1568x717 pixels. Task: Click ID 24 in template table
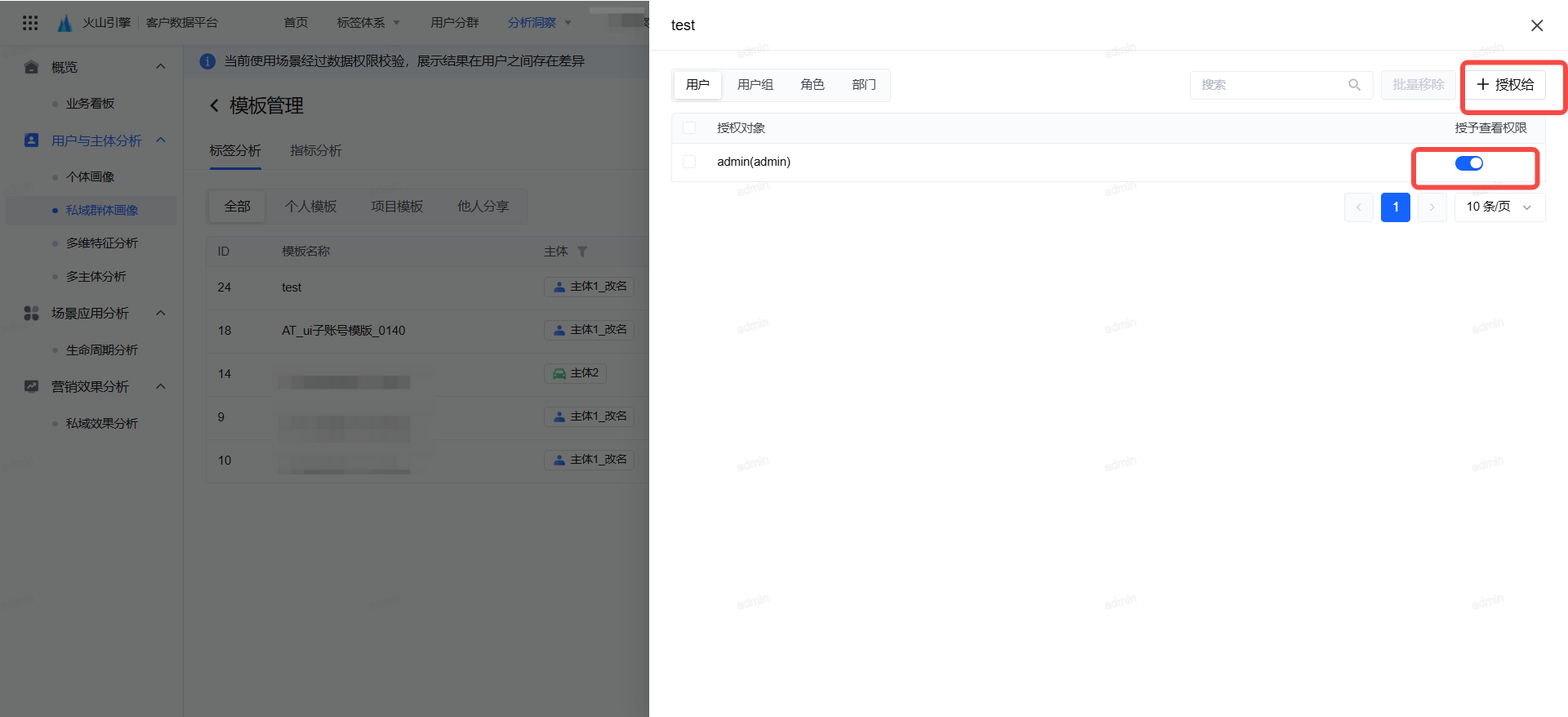[225, 287]
